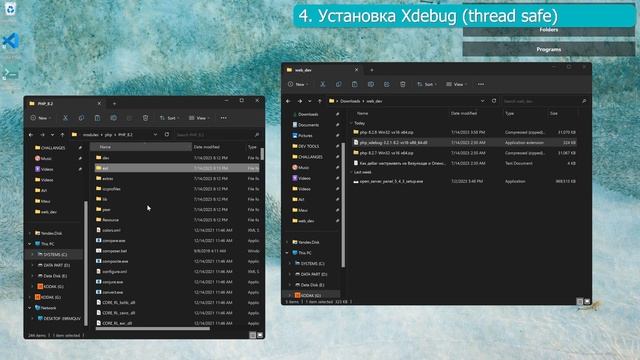640x360 pixels.
Task: Switch web_dev window to details view
Action: (x=580, y=301)
